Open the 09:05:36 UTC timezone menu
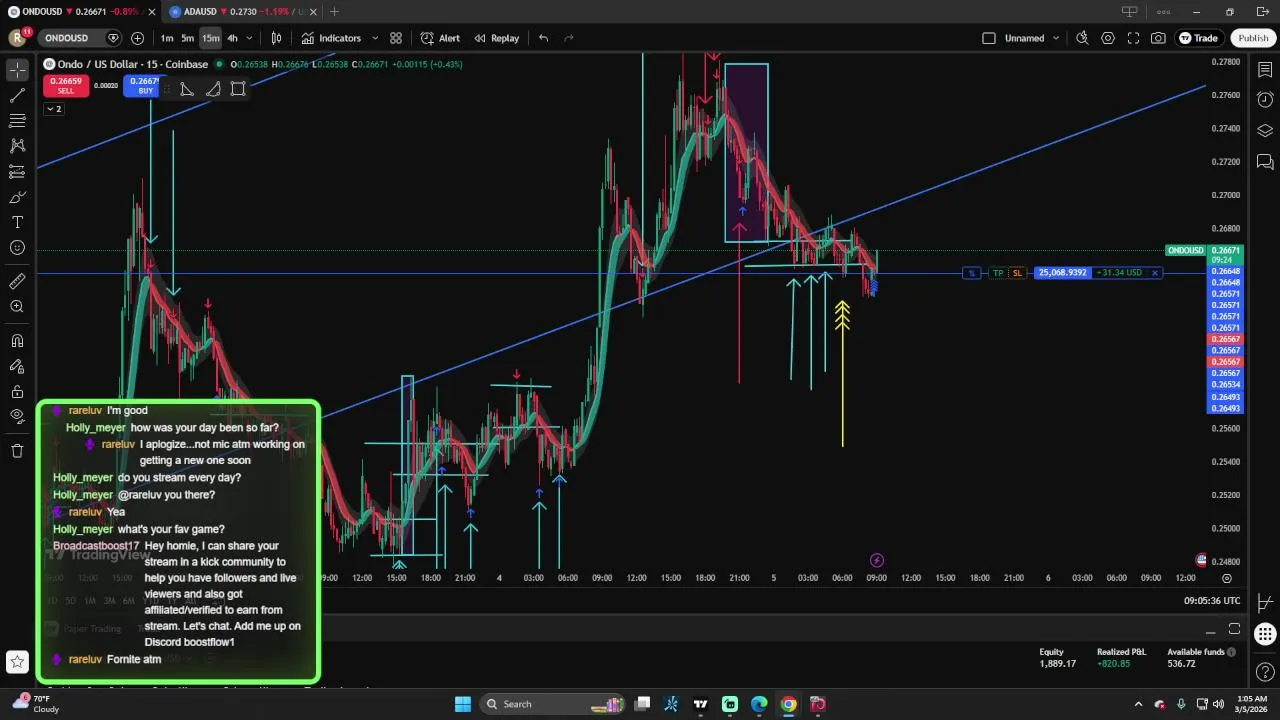The width and height of the screenshot is (1280, 720). point(1212,601)
